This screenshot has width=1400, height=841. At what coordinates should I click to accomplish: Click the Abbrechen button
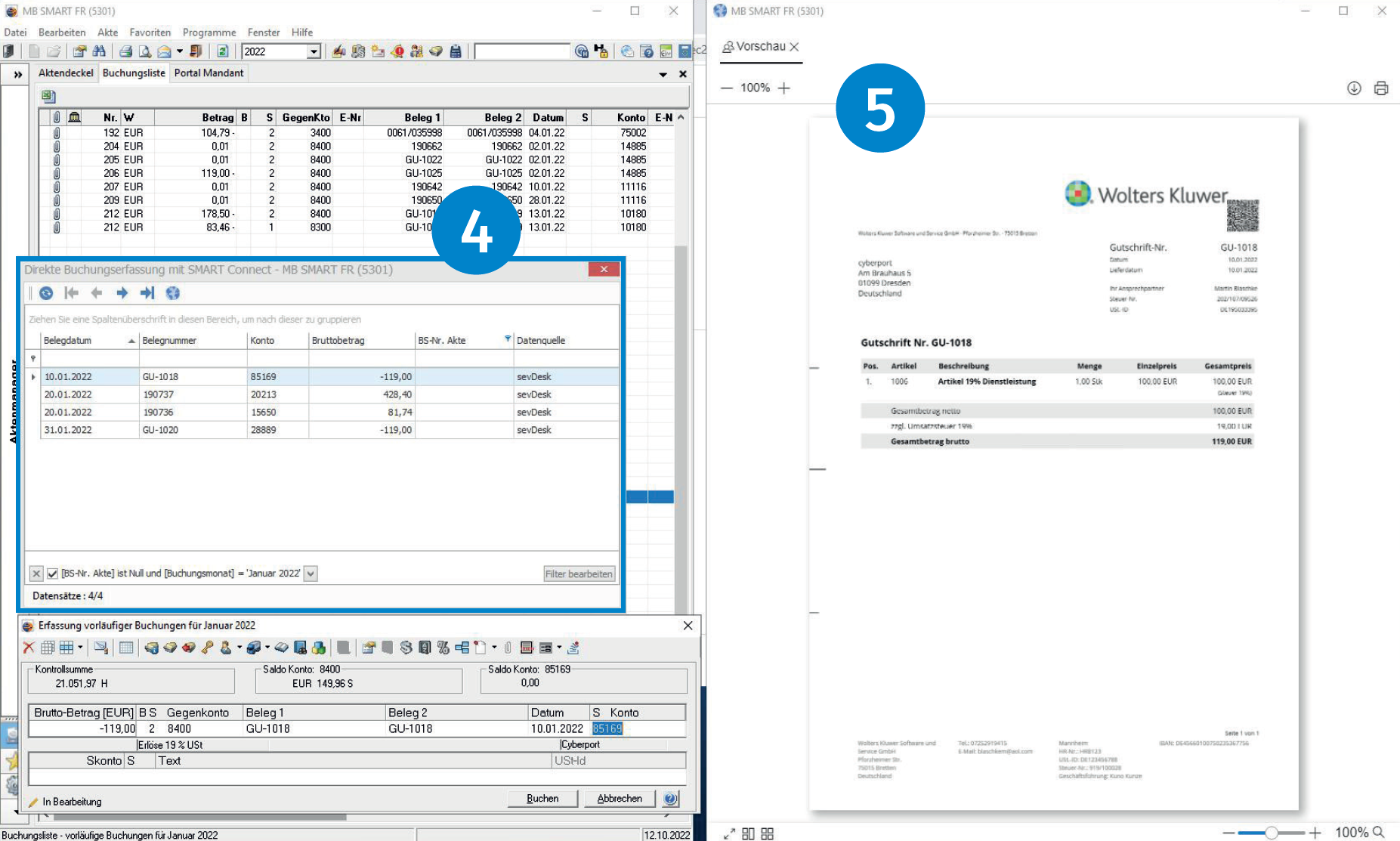click(620, 799)
